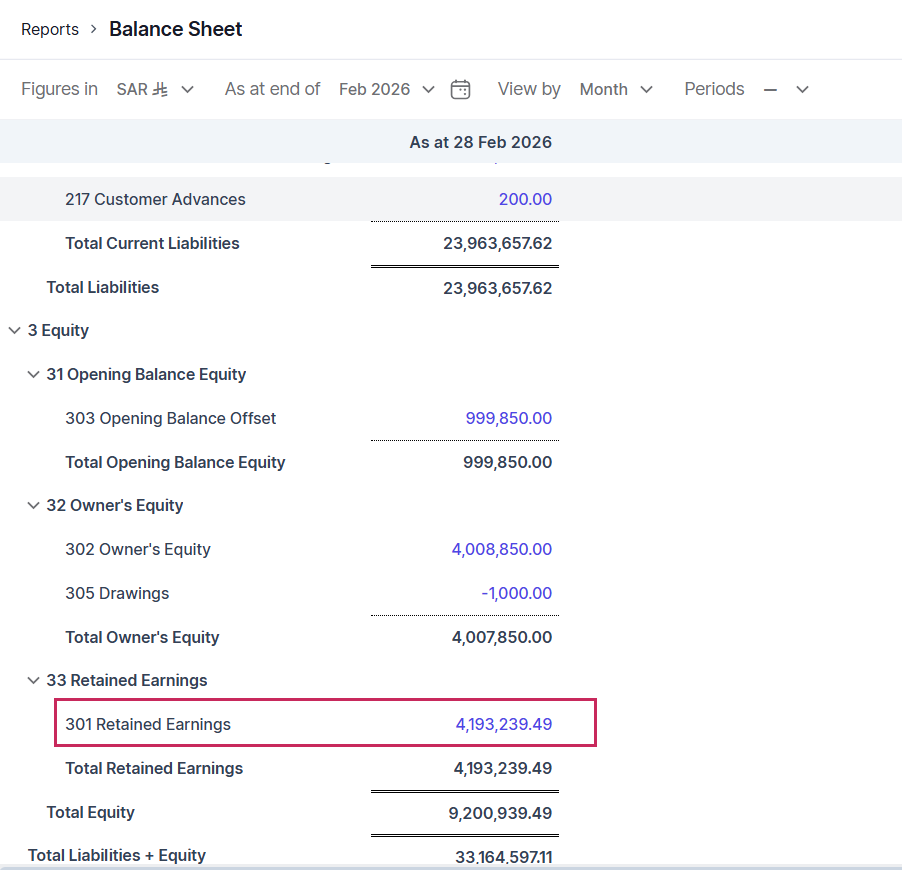Click the Total Equity row
This screenshot has height=870, width=902.
coord(90,812)
